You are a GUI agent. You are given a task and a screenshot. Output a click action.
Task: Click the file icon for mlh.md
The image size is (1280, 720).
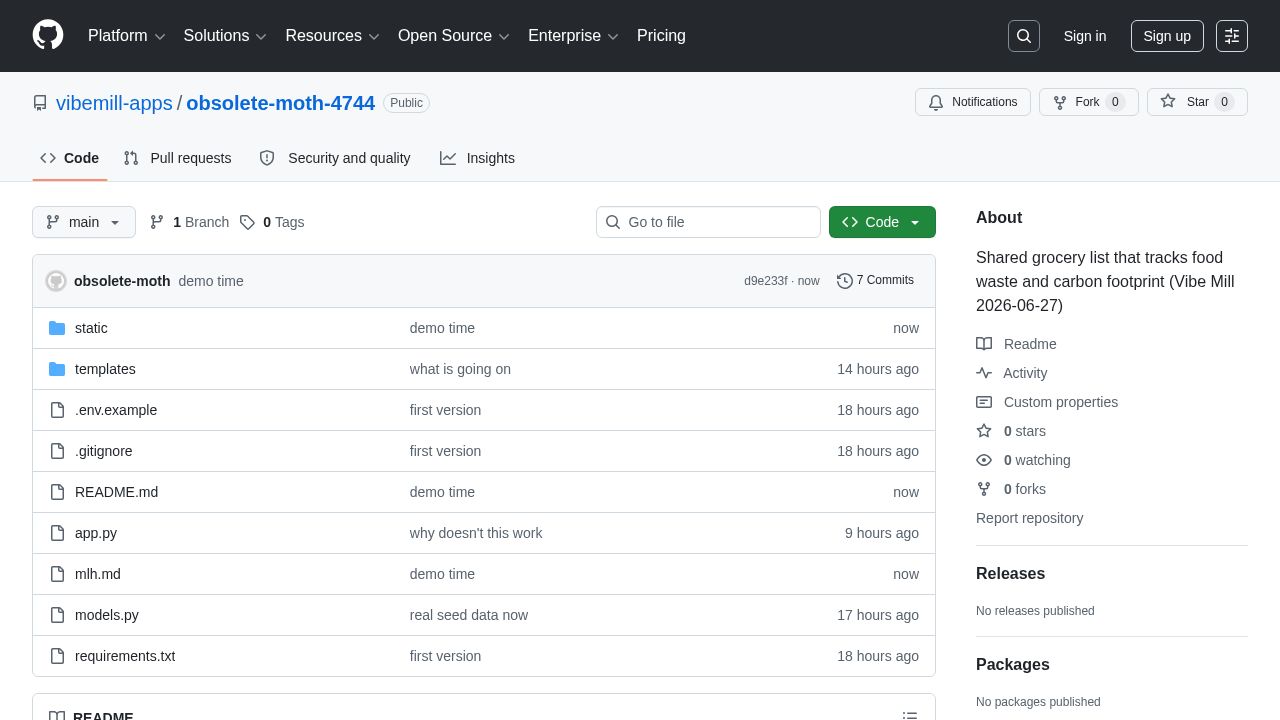pos(57,574)
